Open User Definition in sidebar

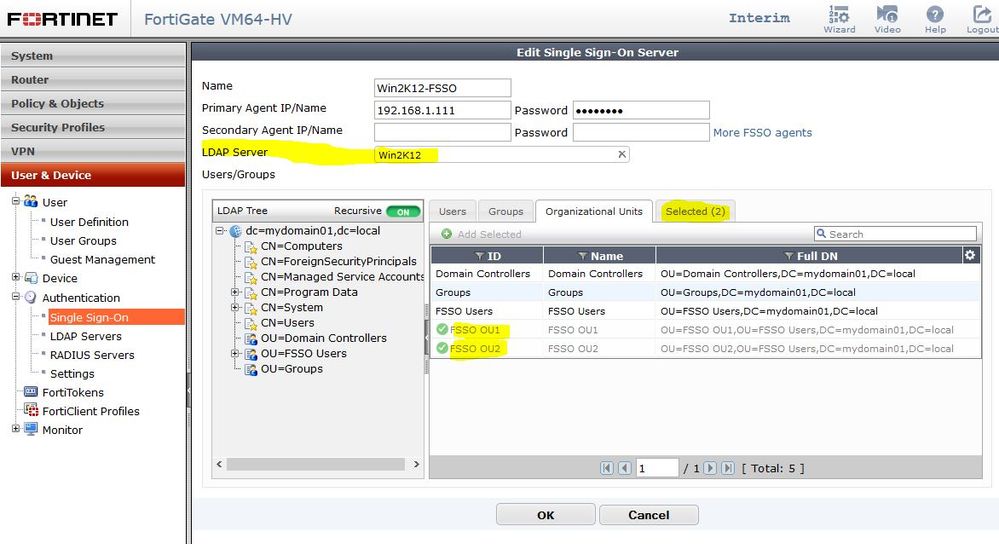point(89,222)
